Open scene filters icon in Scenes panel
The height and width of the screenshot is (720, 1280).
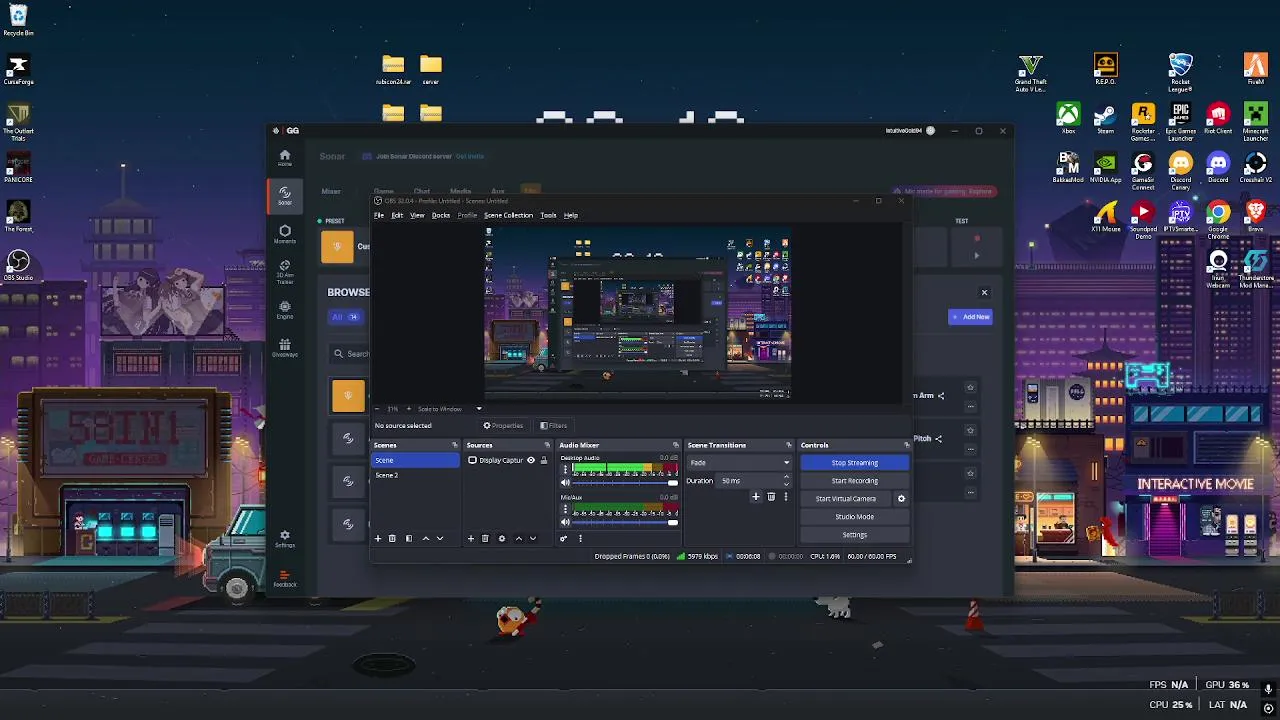tap(408, 538)
